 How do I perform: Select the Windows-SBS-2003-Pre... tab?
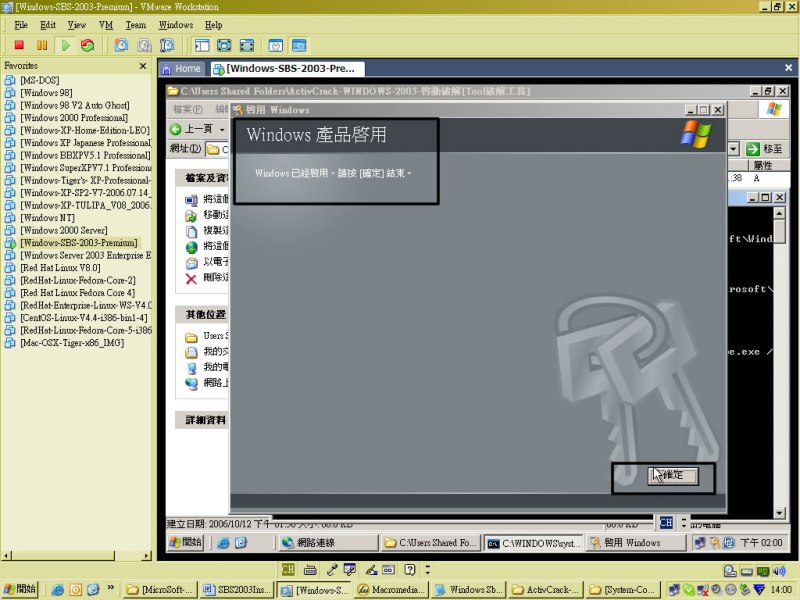[x=287, y=68]
